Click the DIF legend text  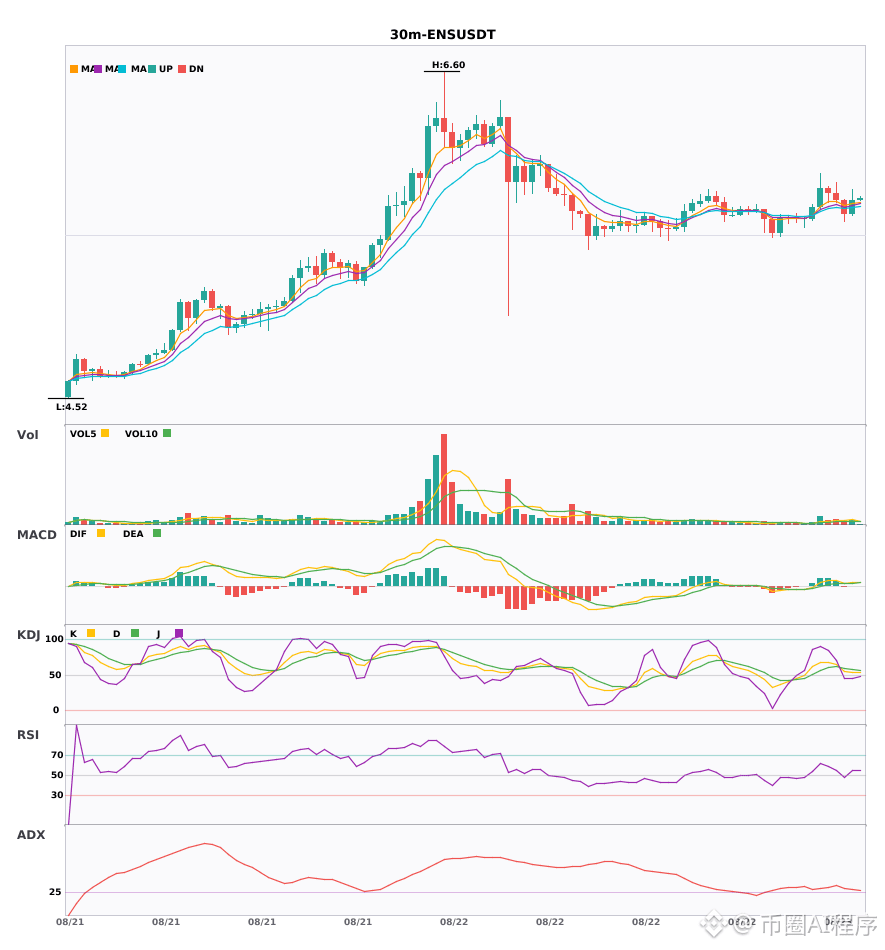pos(78,534)
